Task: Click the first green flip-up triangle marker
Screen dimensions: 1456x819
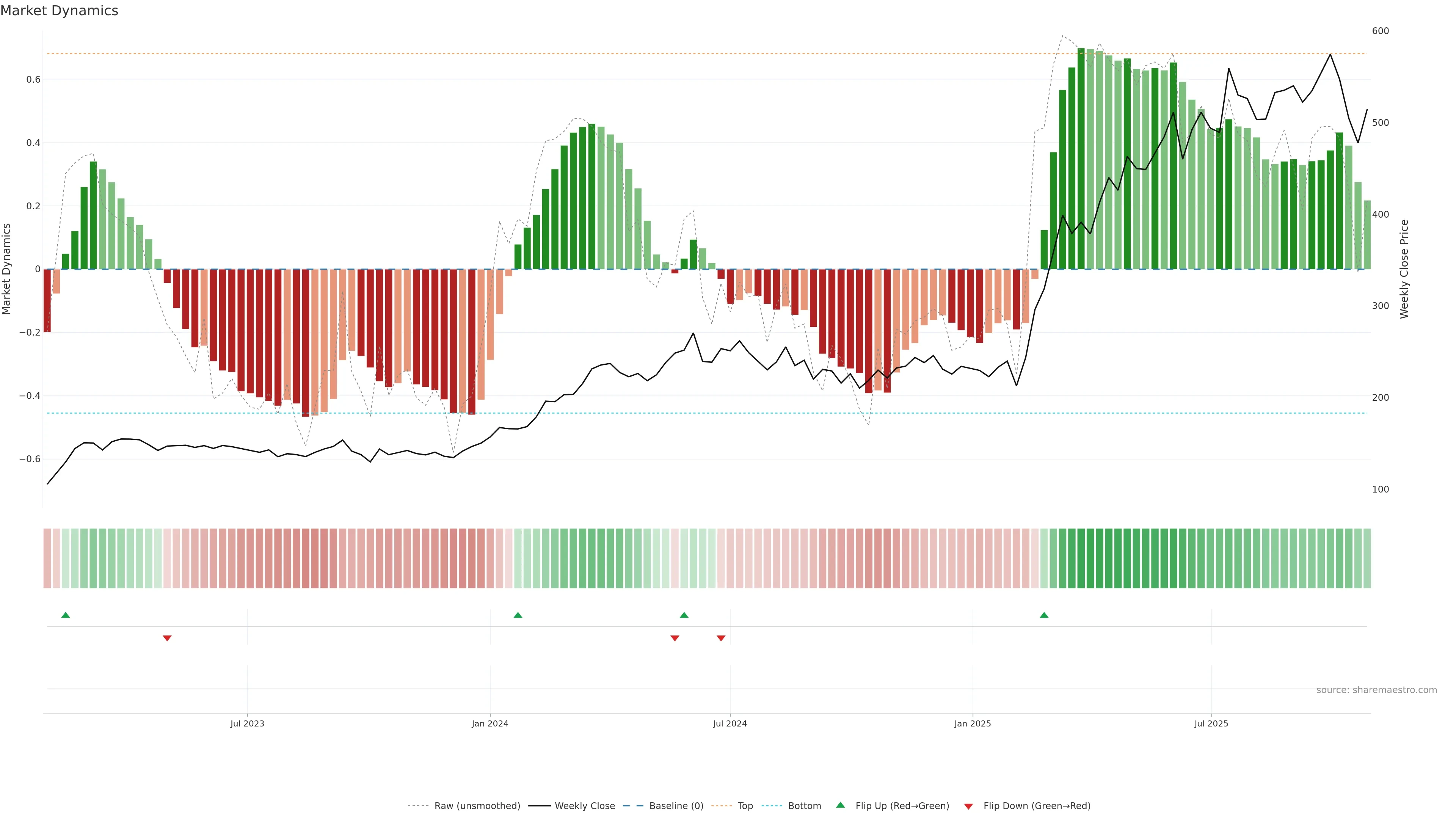Action: click(66, 615)
